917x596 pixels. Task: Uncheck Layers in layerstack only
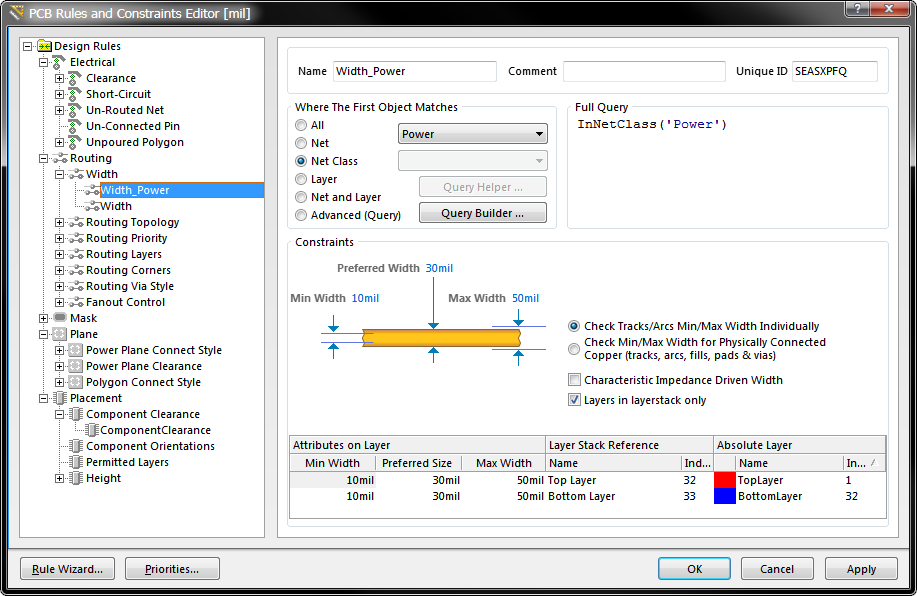pos(574,400)
